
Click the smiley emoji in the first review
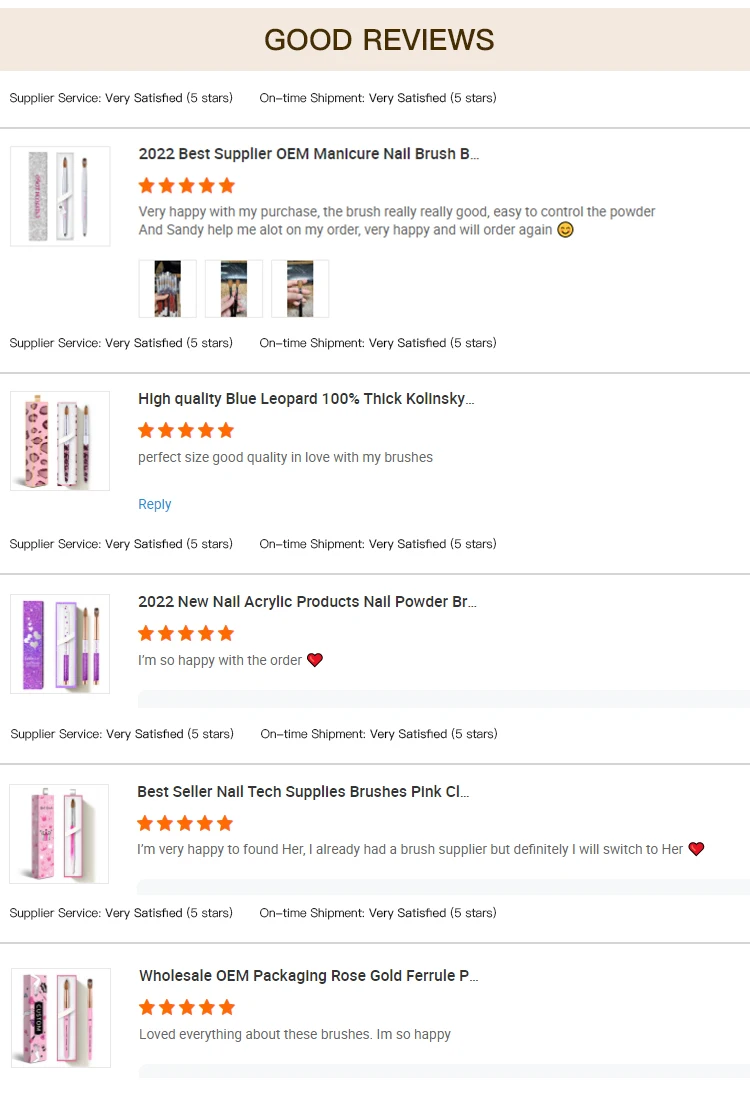[x=565, y=230]
